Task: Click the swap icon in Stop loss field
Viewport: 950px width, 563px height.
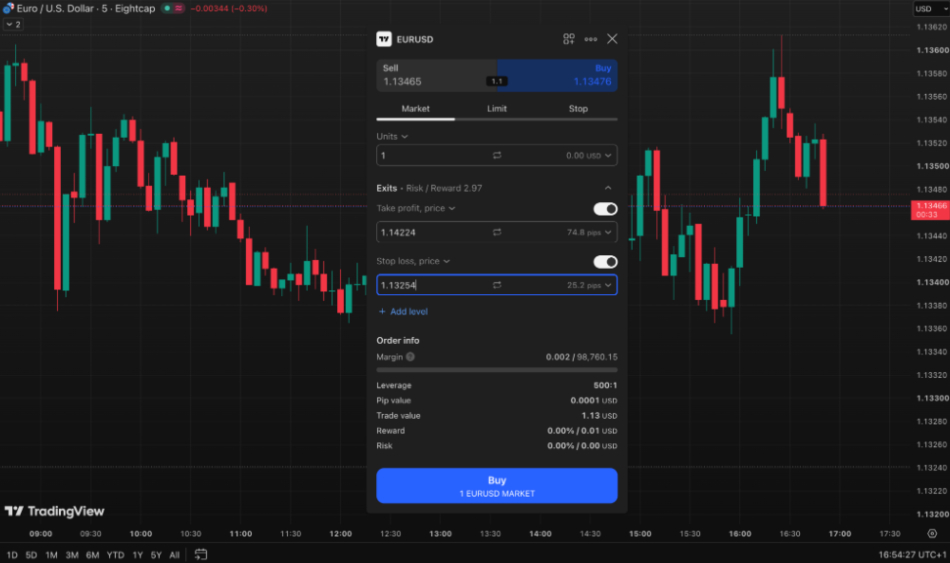Action: [497, 285]
